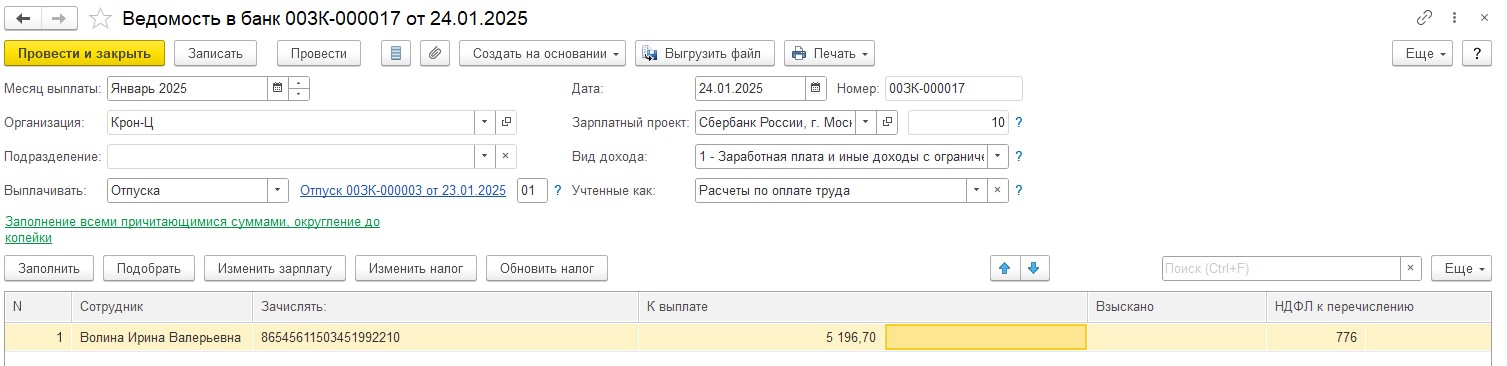The width and height of the screenshot is (1507, 366).
Task: Open calendar for Дата field
Action: tap(816, 88)
